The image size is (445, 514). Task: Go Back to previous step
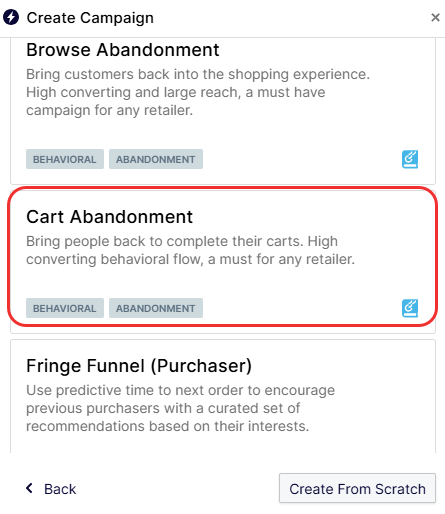(x=51, y=489)
